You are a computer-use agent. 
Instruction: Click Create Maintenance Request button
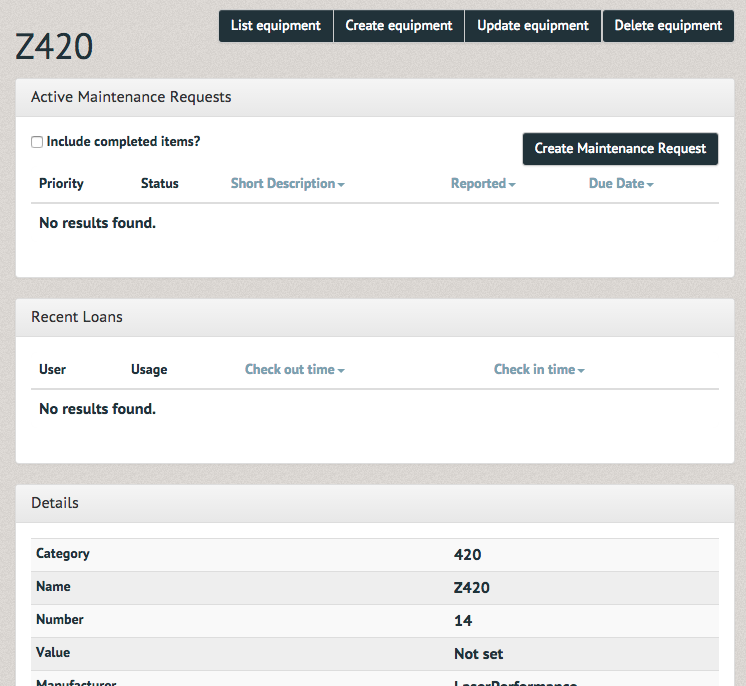620,149
